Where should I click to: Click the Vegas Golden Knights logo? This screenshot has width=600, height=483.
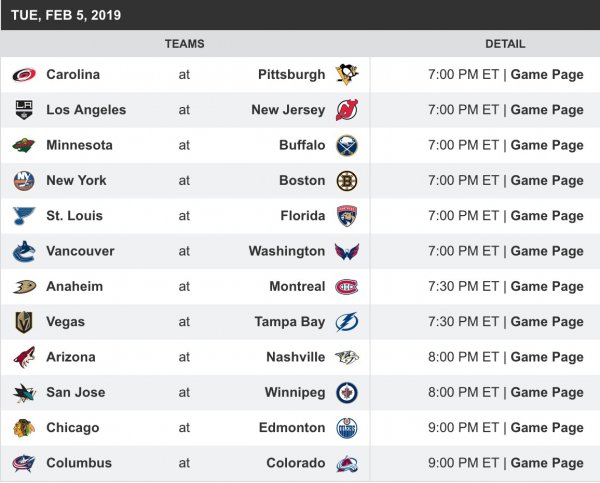[x=24, y=322]
